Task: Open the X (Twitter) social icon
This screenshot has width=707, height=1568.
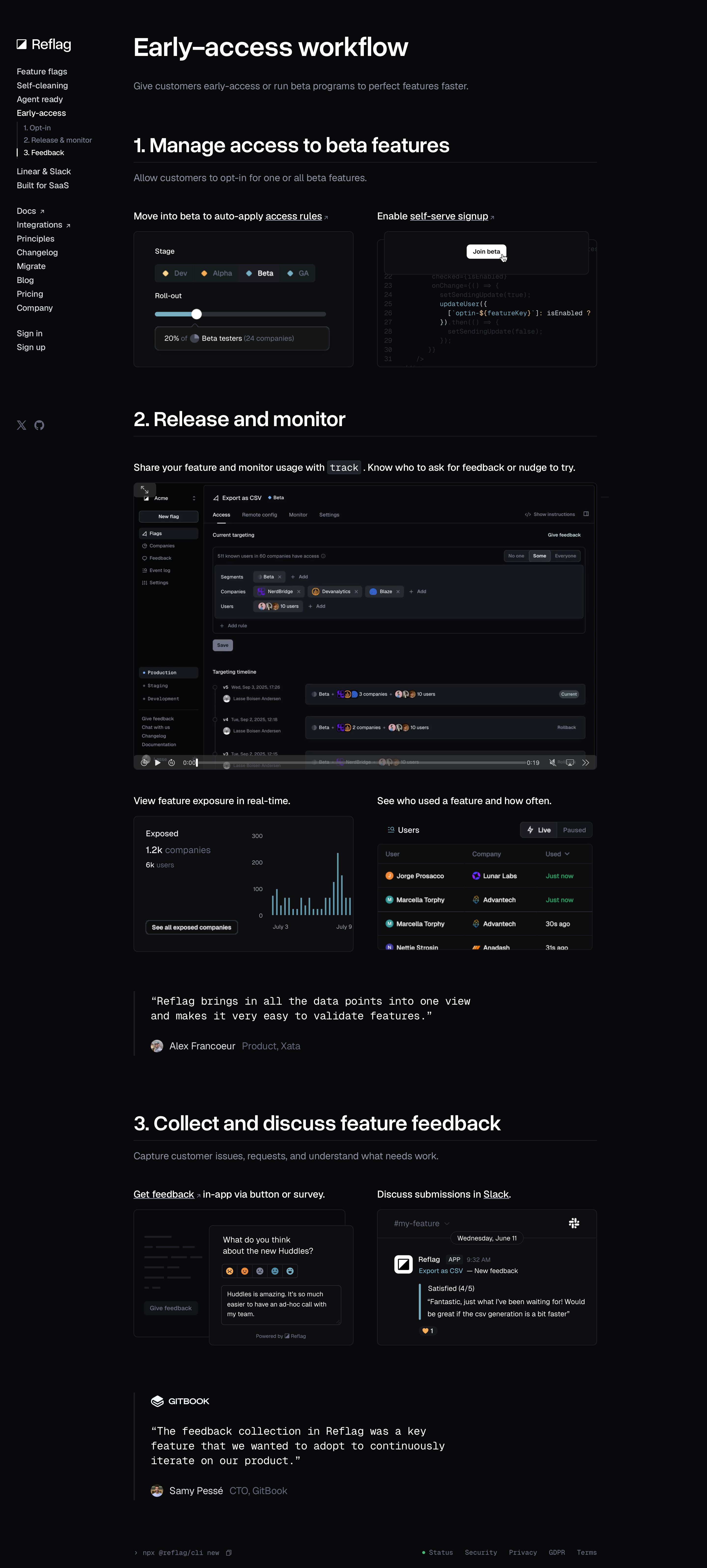Action: click(x=22, y=425)
